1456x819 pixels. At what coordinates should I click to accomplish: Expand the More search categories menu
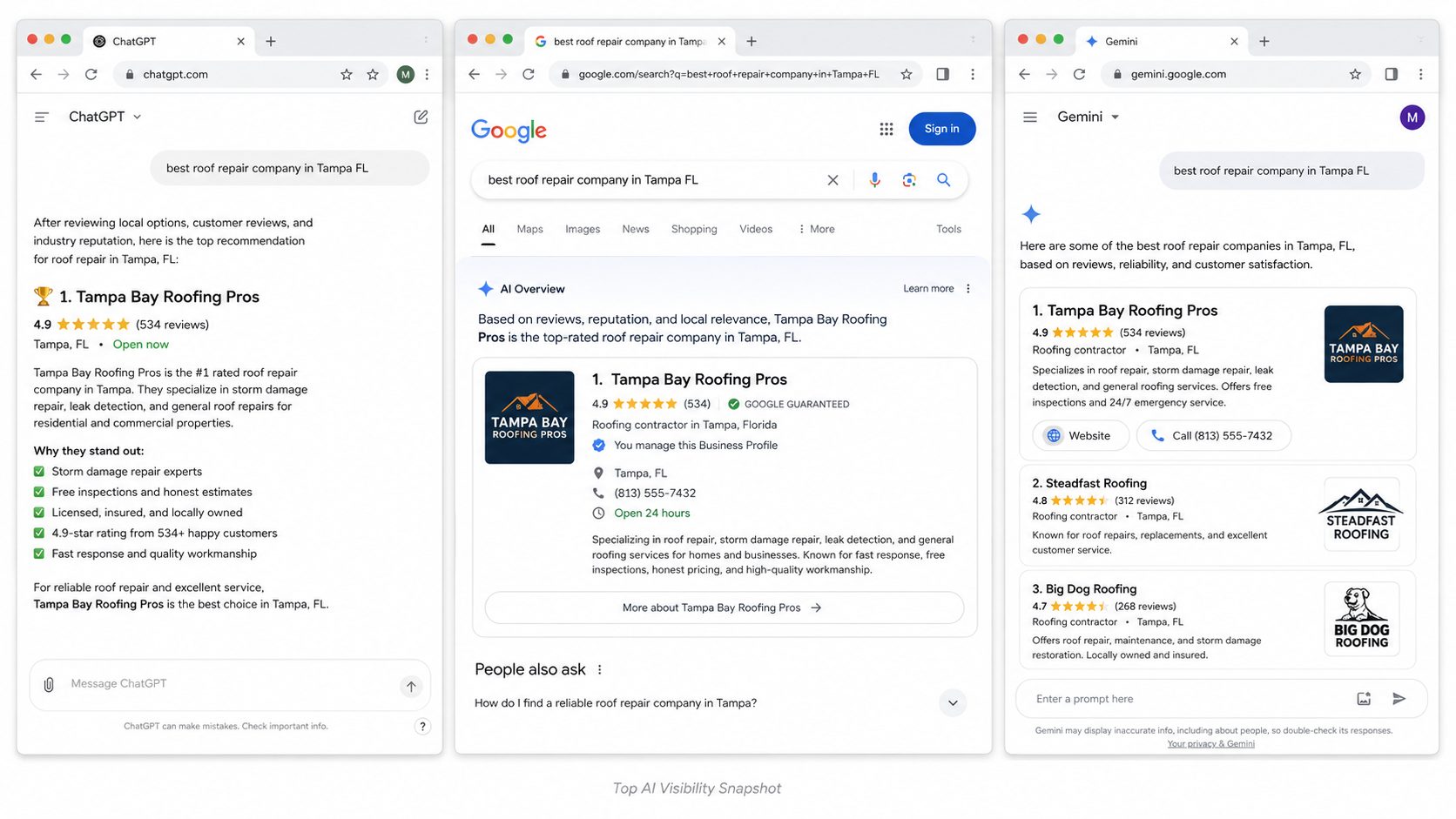817,229
